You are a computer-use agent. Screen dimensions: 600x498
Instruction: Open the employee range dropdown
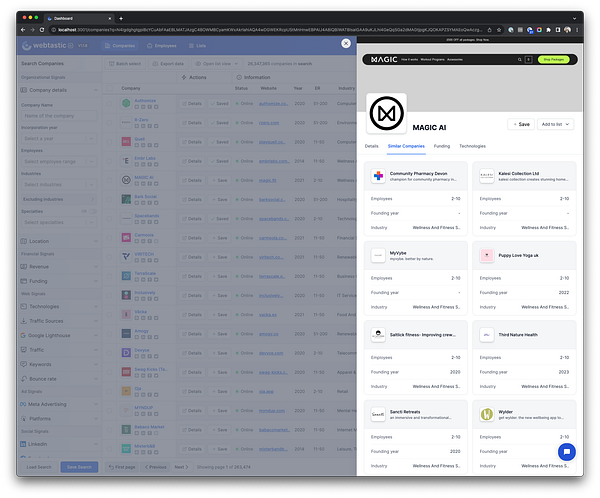(x=59, y=162)
